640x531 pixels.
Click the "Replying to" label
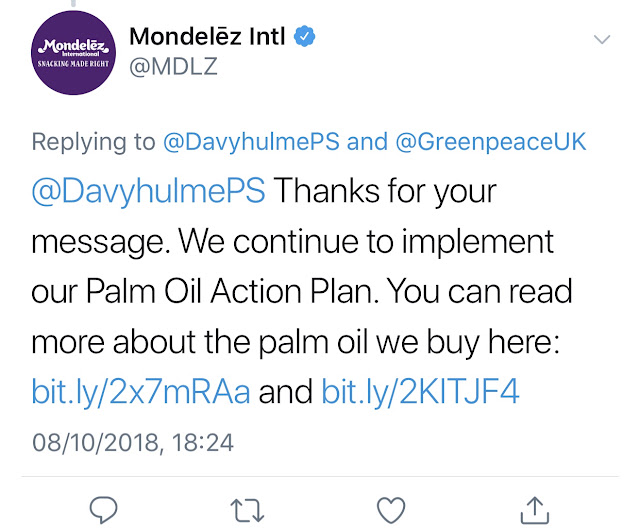coord(93,142)
